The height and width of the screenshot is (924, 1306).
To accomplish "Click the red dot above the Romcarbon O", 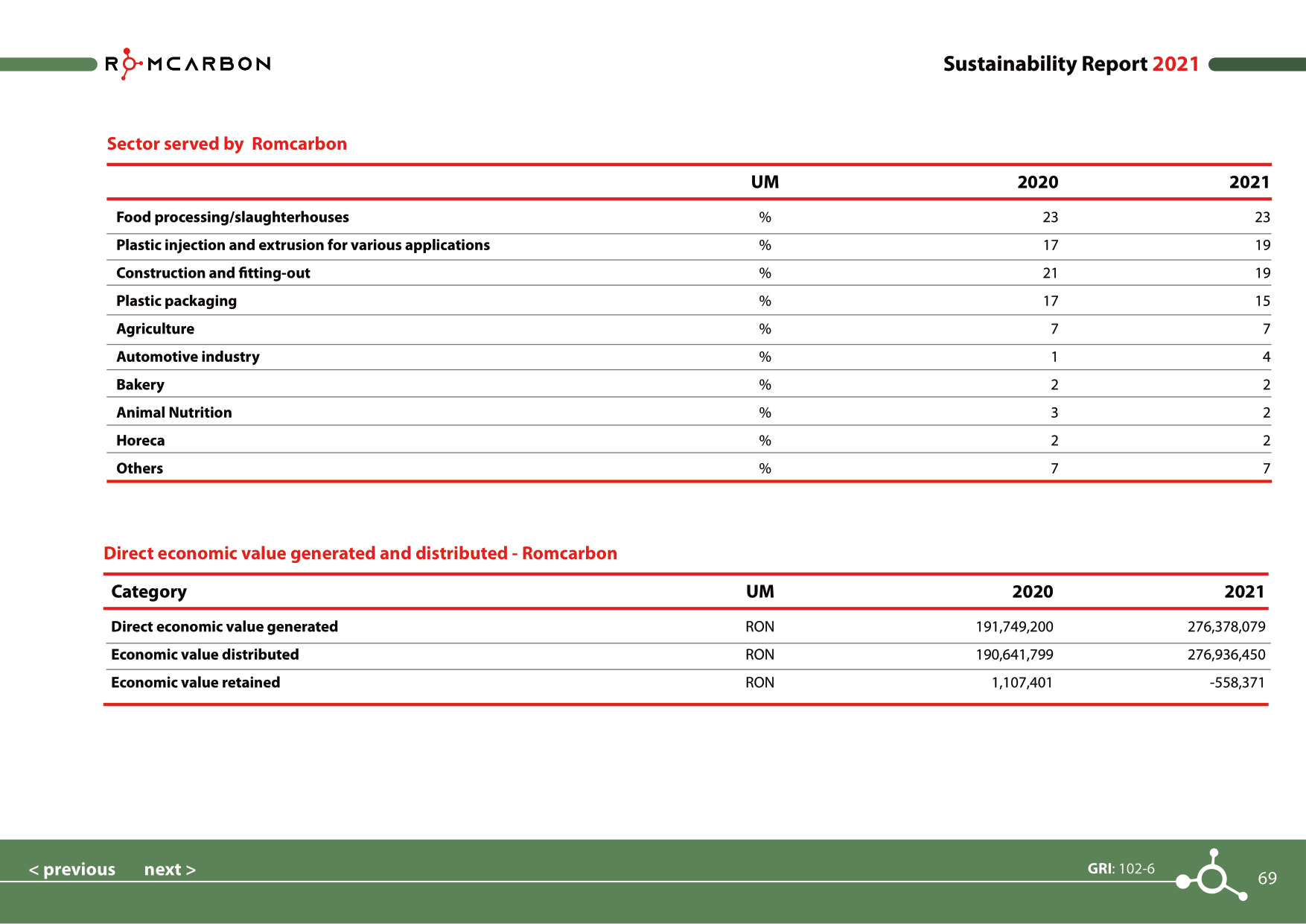I will tap(128, 51).
